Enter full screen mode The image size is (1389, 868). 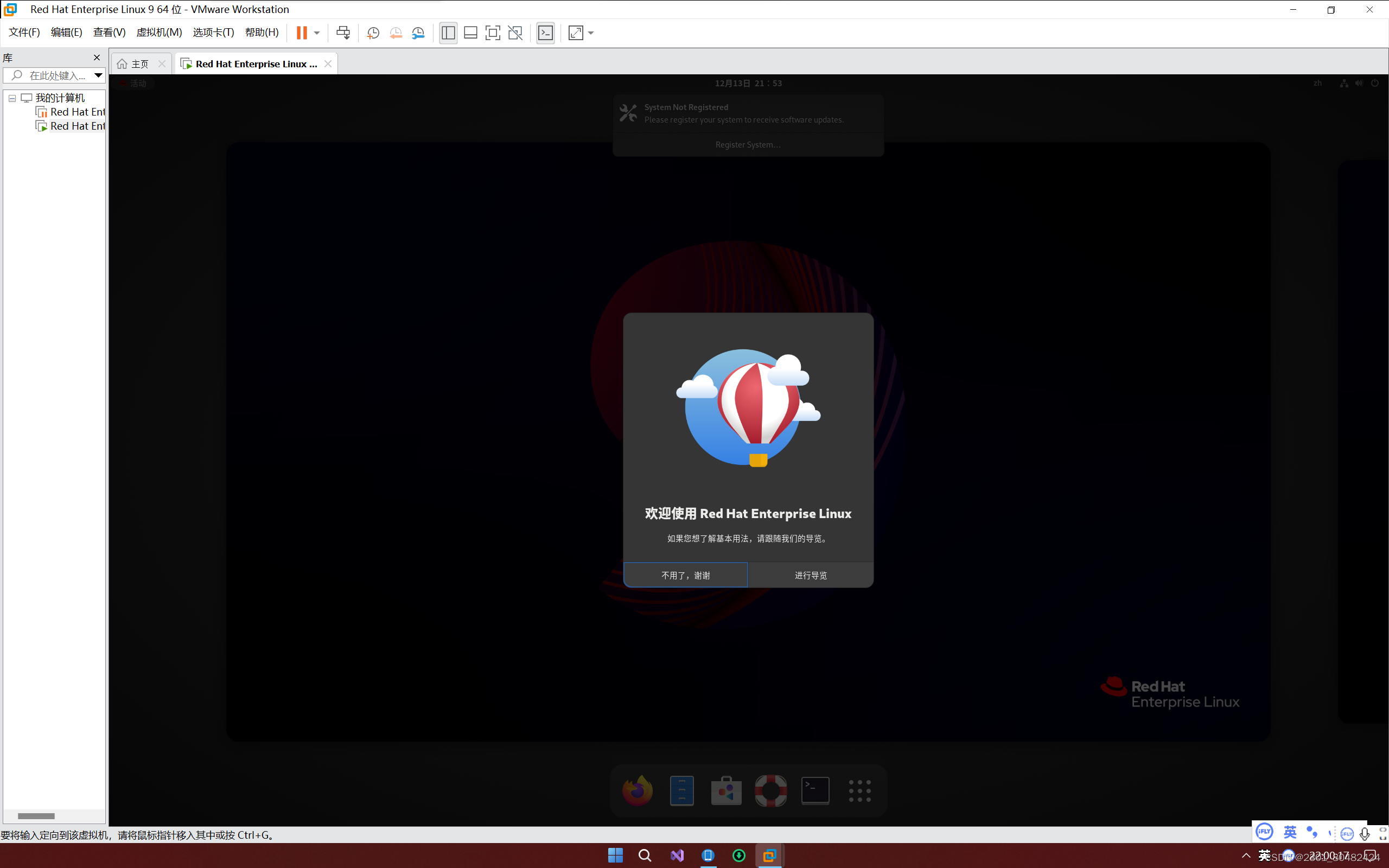(493, 33)
